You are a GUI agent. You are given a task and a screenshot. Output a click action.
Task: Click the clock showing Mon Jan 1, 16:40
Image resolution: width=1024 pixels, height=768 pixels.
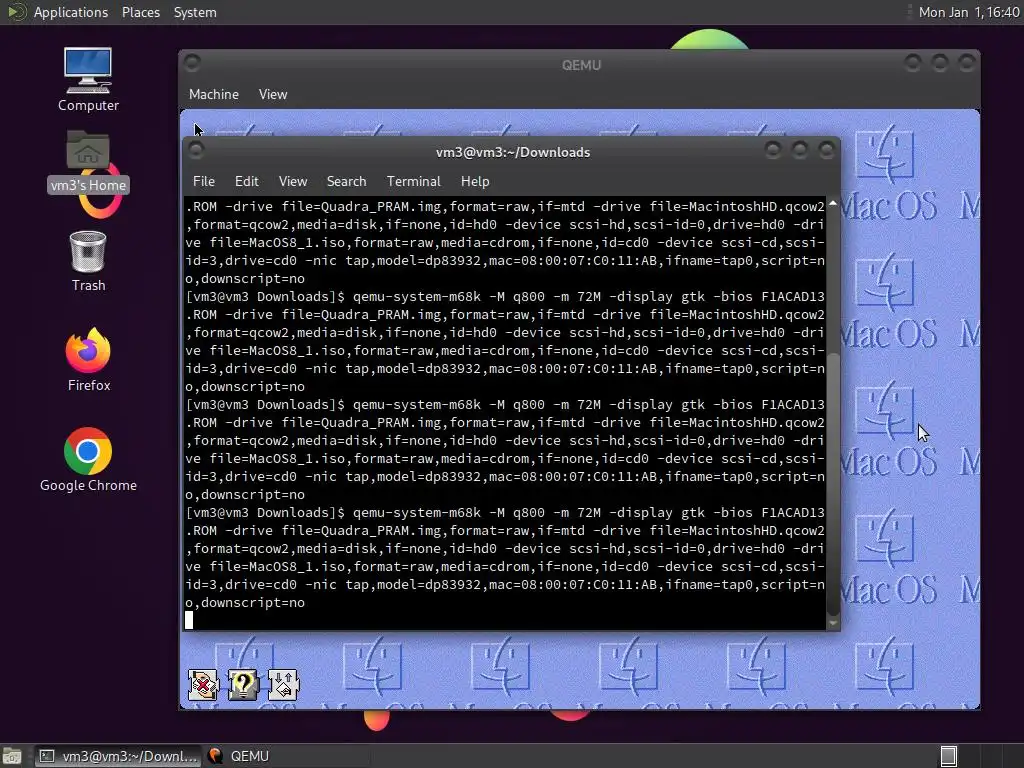pos(968,12)
